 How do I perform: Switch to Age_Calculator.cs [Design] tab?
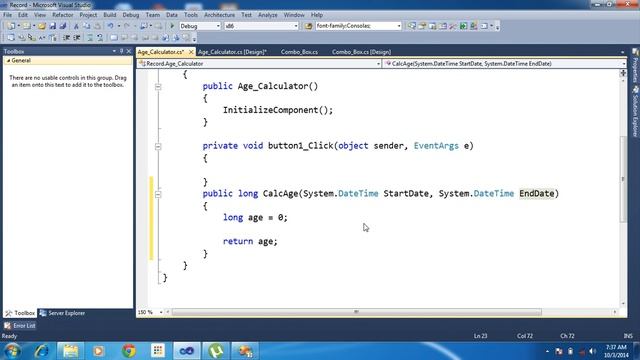coord(232,52)
